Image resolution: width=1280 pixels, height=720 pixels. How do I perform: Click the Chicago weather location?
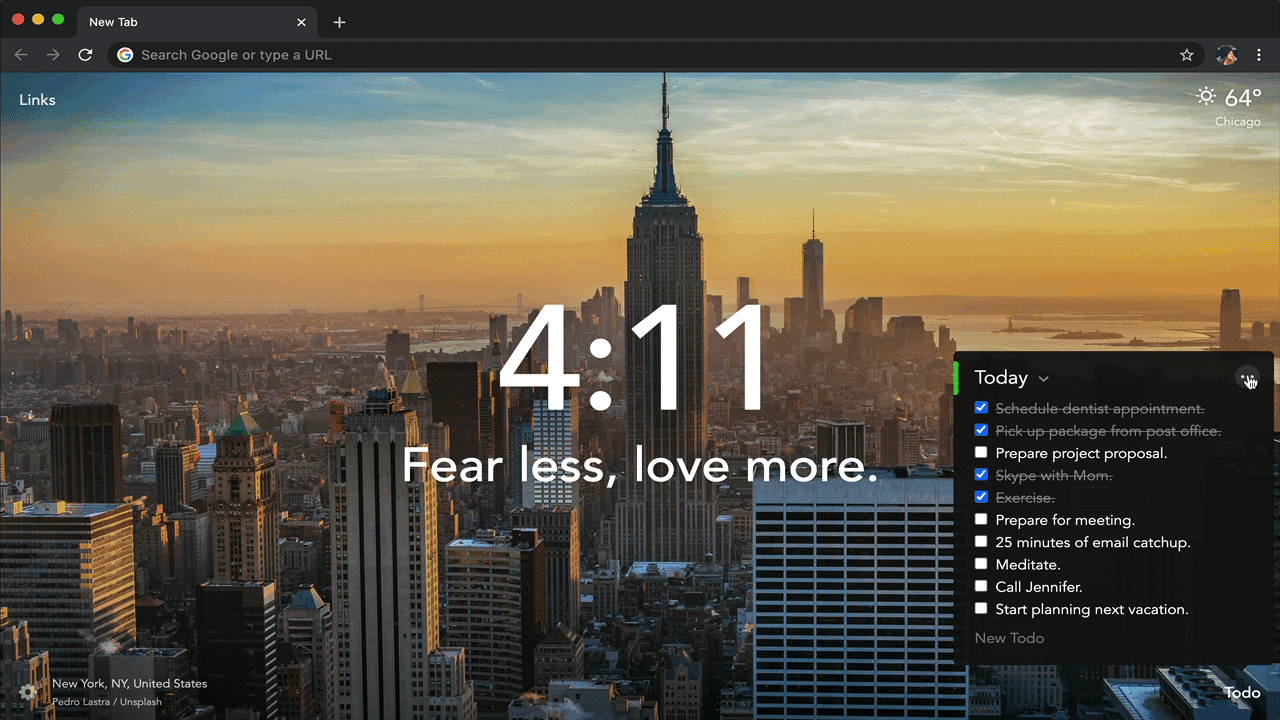tap(1238, 122)
